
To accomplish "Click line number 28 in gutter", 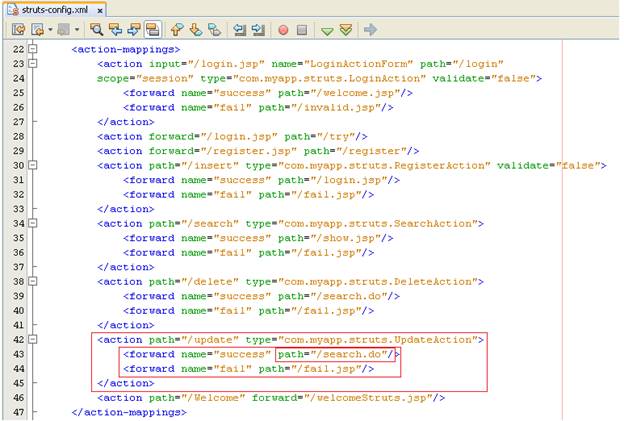I will [18, 136].
